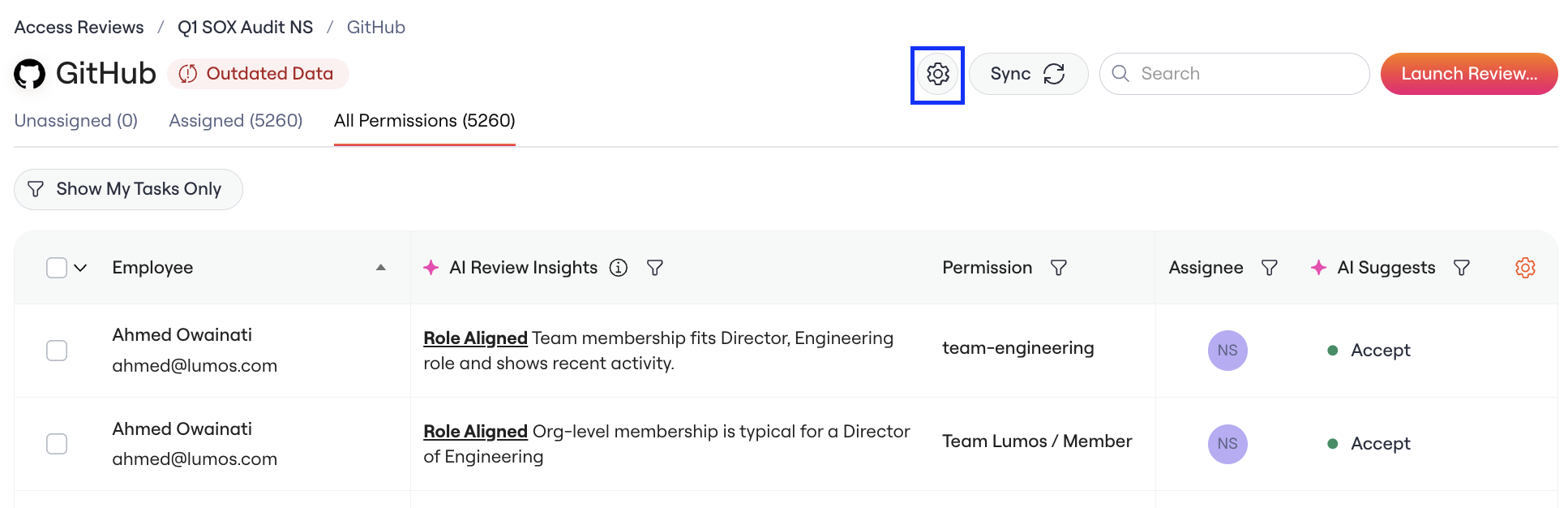Click ahmed@lumos.com in Team Lumos / Member row
This screenshot has height=508, width=1568.
pos(195,459)
